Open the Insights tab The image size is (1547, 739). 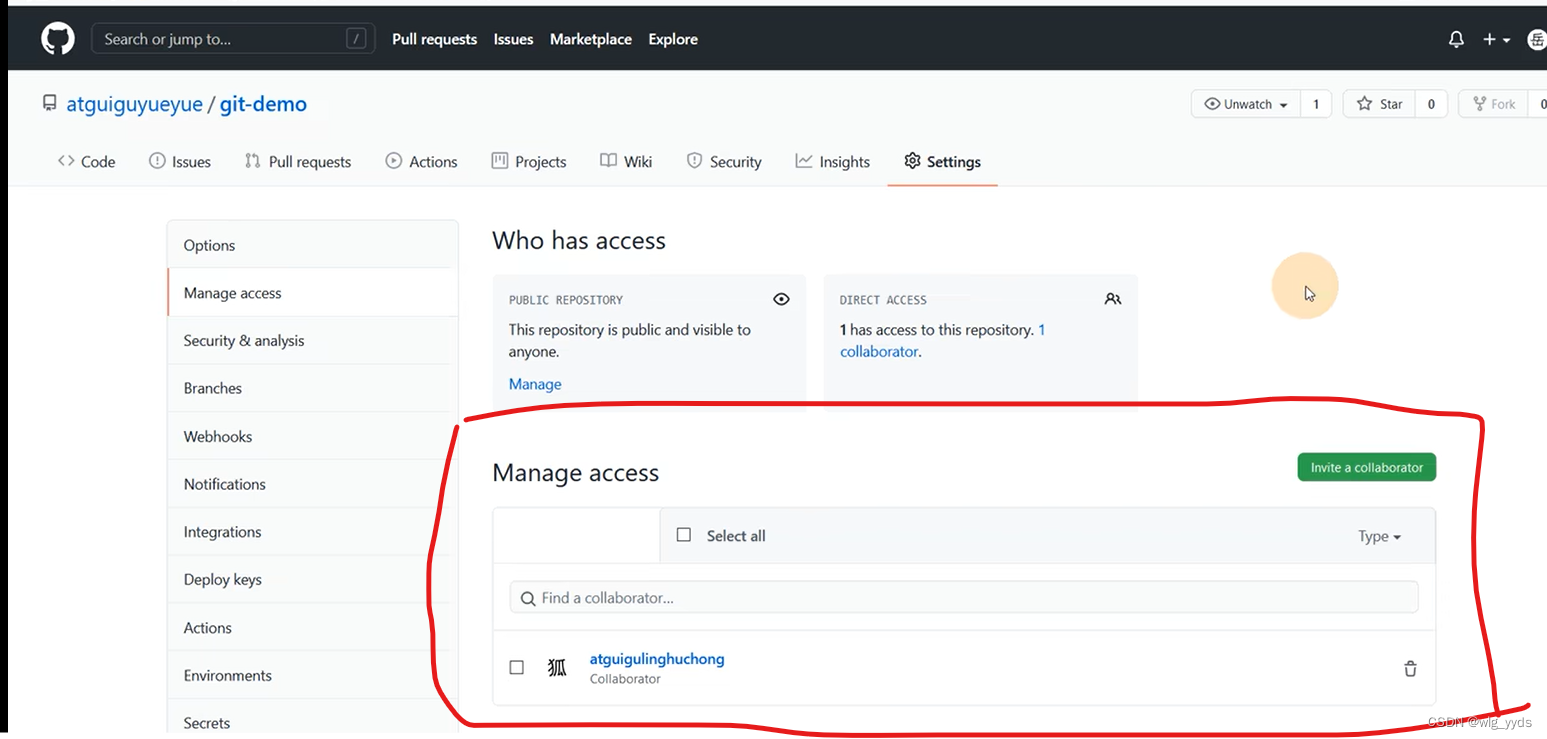[x=833, y=161]
